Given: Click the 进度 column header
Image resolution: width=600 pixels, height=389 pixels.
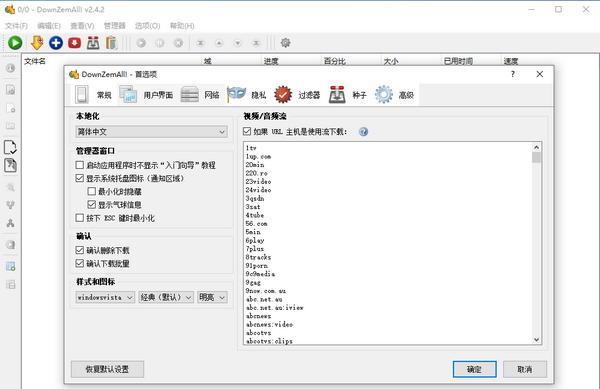Looking at the screenshot, I should (271, 61).
